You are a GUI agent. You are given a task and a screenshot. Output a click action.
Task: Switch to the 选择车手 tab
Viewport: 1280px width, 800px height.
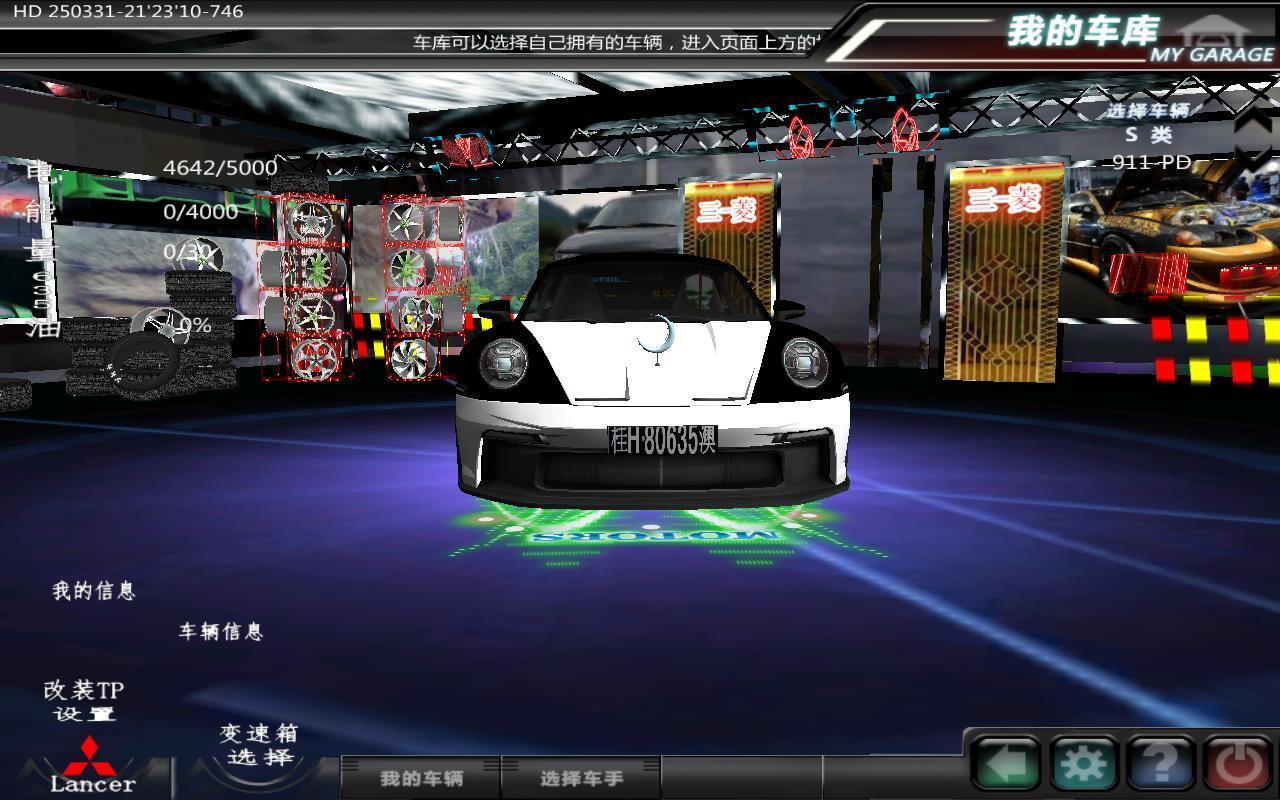(581, 778)
